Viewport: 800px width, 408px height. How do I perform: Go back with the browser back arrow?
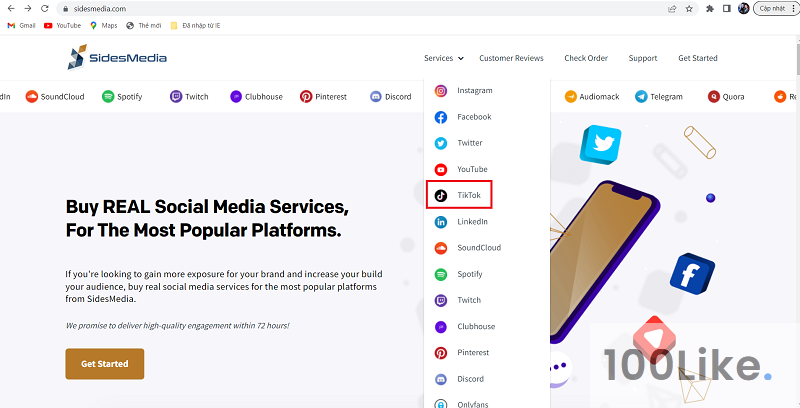click(11, 9)
